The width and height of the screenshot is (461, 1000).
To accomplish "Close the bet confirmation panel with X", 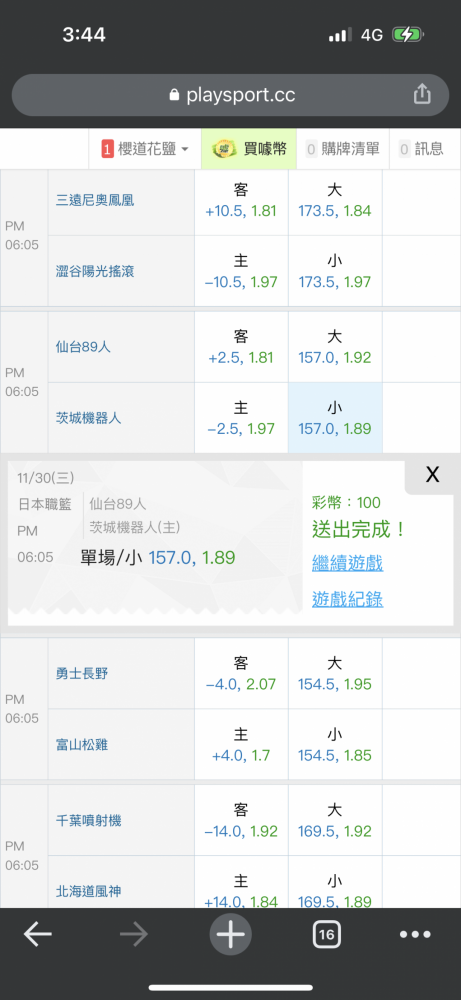I will tap(432, 475).
